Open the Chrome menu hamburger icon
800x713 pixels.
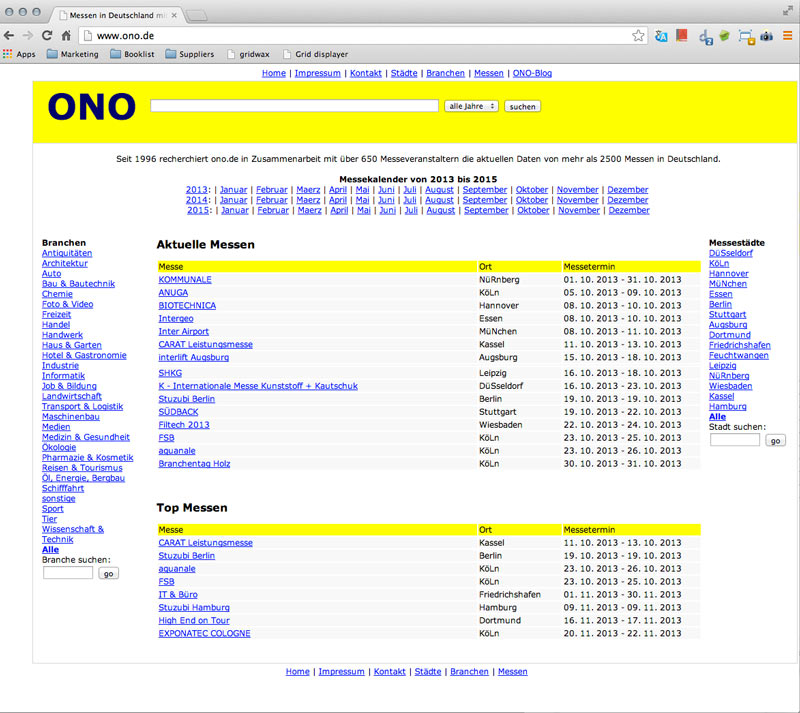coord(788,36)
